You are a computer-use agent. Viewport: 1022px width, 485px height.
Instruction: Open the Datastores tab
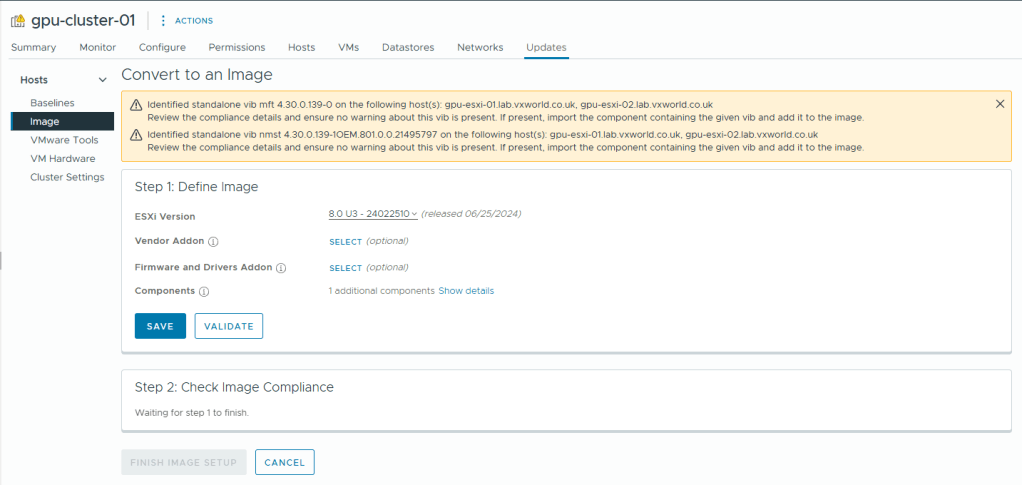click(x=408, y=47)
